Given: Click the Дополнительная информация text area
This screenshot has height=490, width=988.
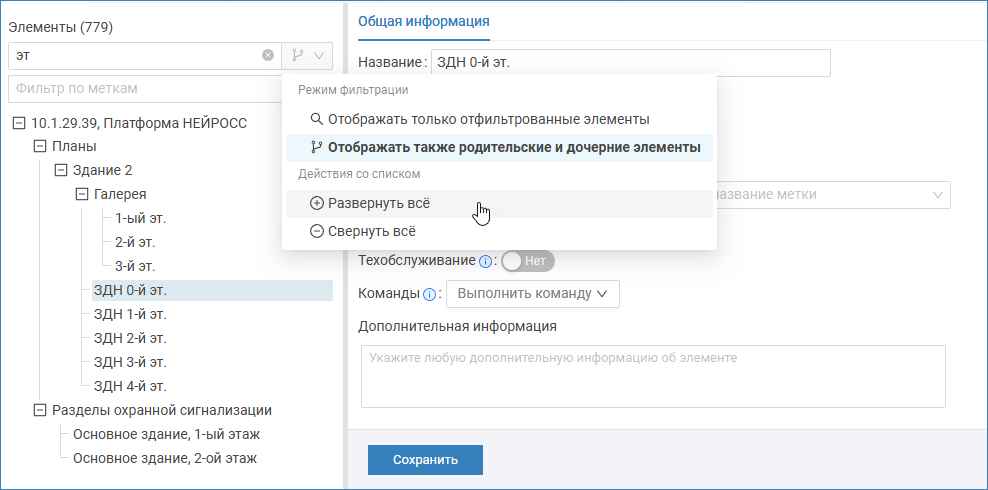Looking at the screenshot, I should coord(652,376).
